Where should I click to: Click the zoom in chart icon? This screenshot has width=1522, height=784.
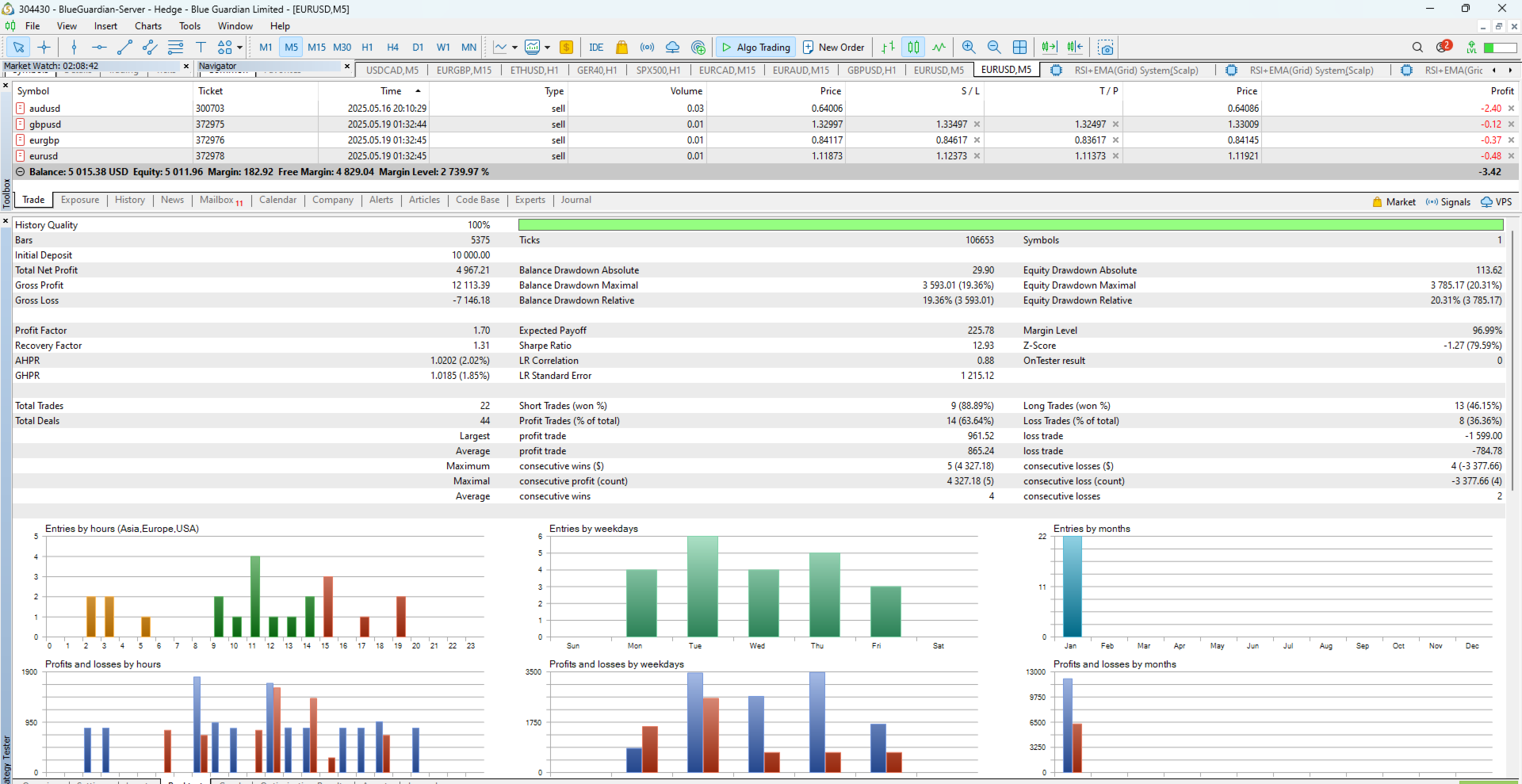coord(969,48)
